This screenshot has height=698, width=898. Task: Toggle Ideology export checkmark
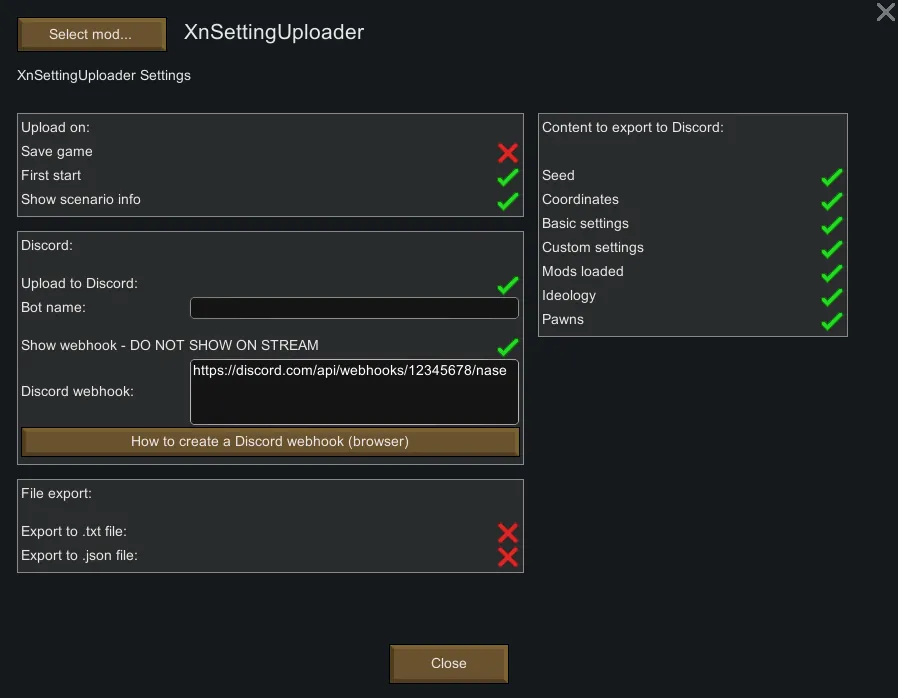[832, 297]
